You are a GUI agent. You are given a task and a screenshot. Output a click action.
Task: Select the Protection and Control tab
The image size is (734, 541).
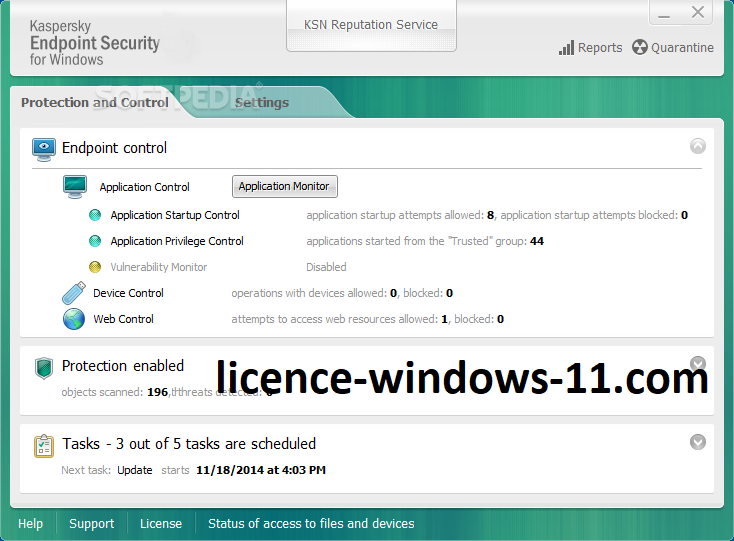click(x=95, y=103)
